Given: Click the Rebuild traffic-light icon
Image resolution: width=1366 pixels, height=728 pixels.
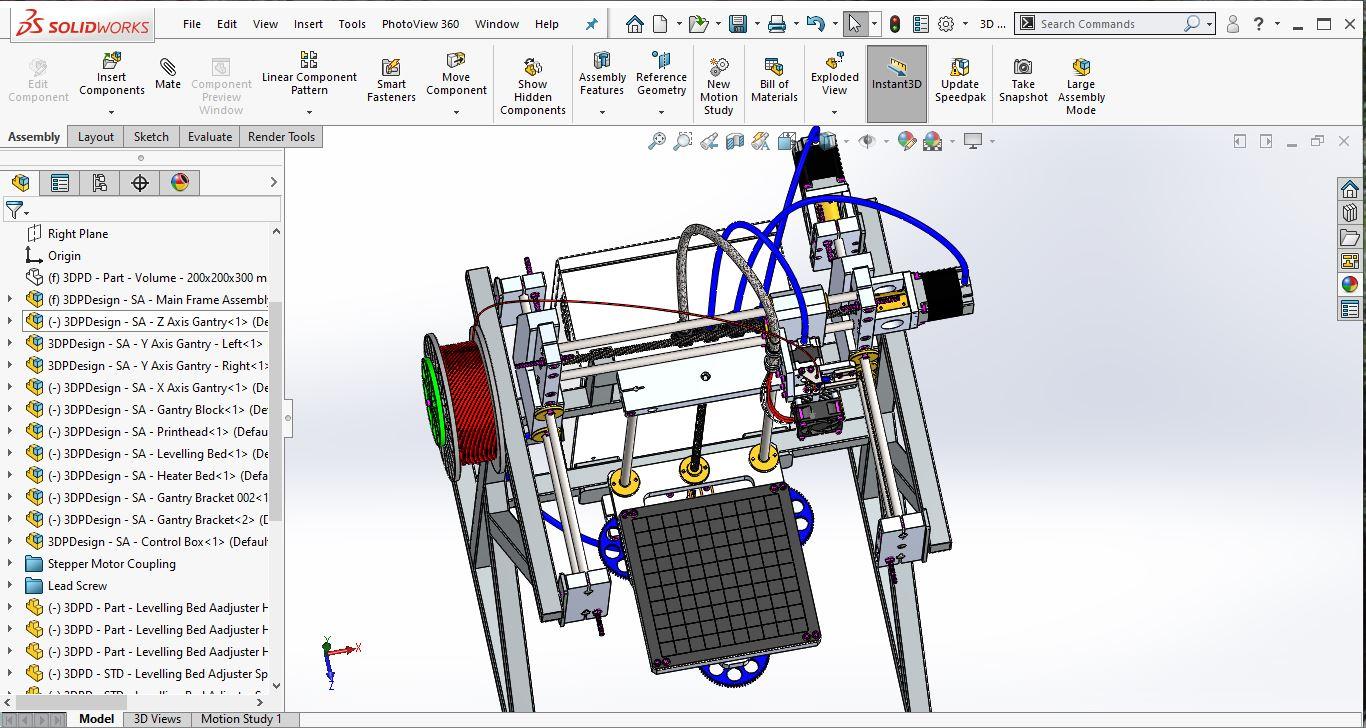Looking at the screenshot, I should coord(894,22).
